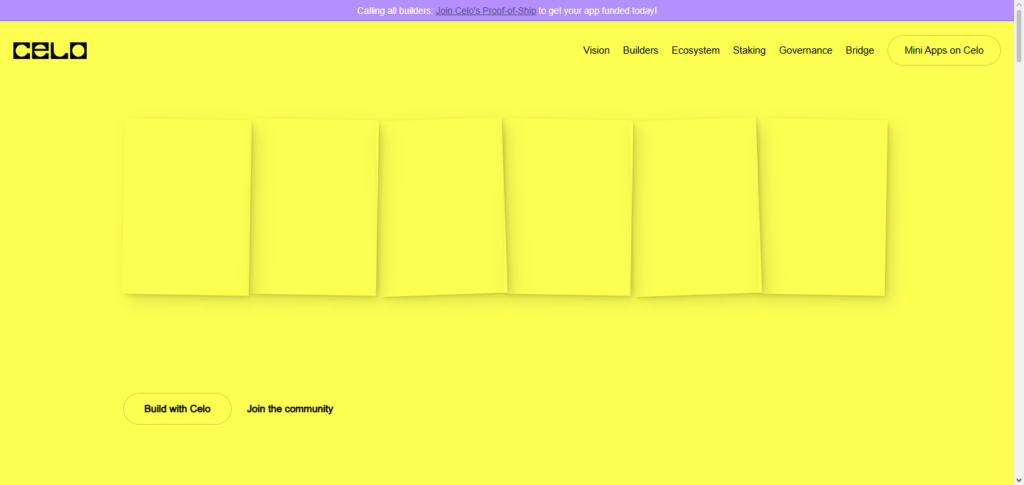Click the second yellow card in the row
Screen dimensions: 1024x485
click(x=314, y=207)
